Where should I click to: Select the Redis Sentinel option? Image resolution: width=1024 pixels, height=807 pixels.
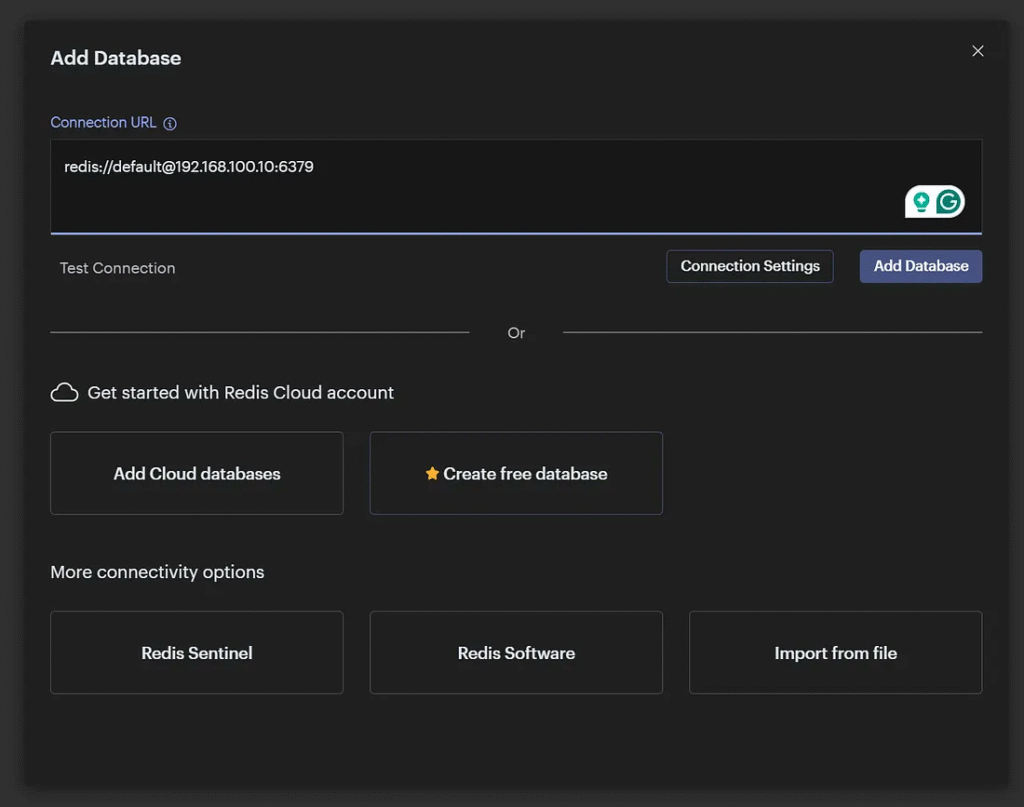tap(197, 653)
